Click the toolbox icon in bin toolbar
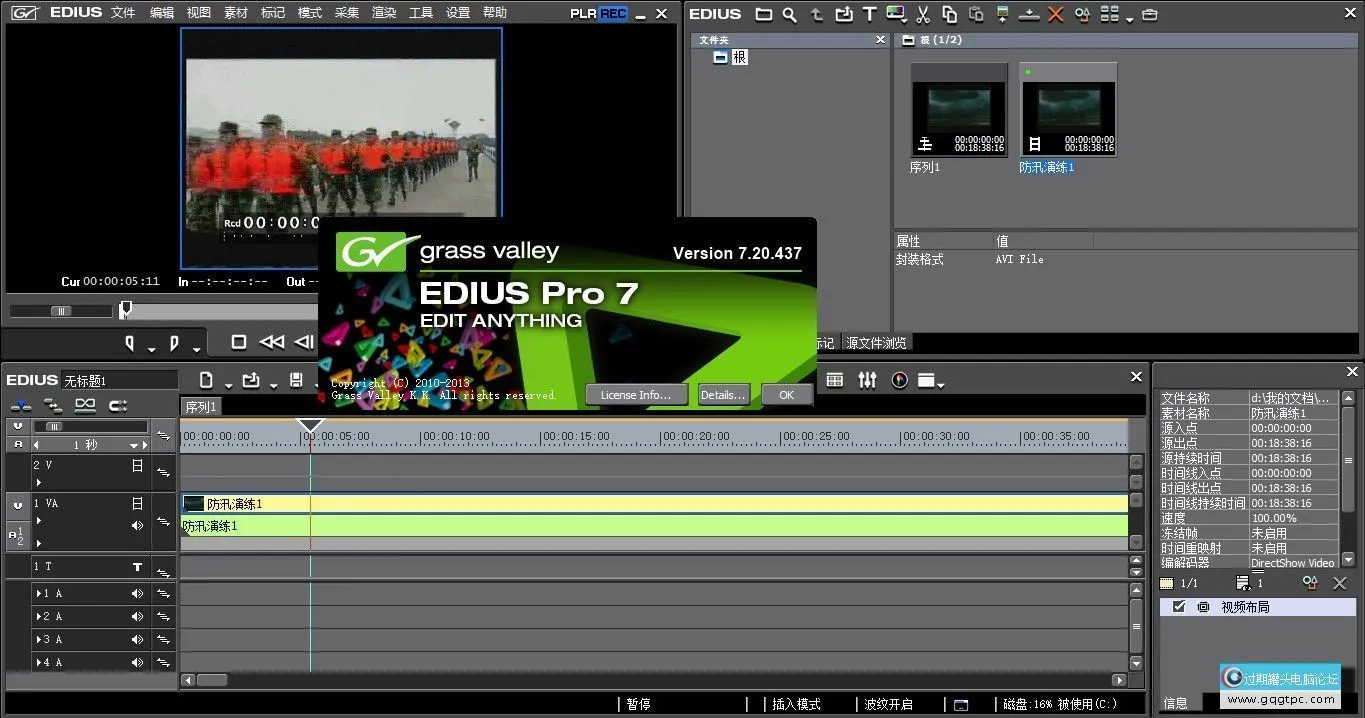The width and height of the screenshot is (1365, 718). pyautogui.click(x=1149, y=15)
